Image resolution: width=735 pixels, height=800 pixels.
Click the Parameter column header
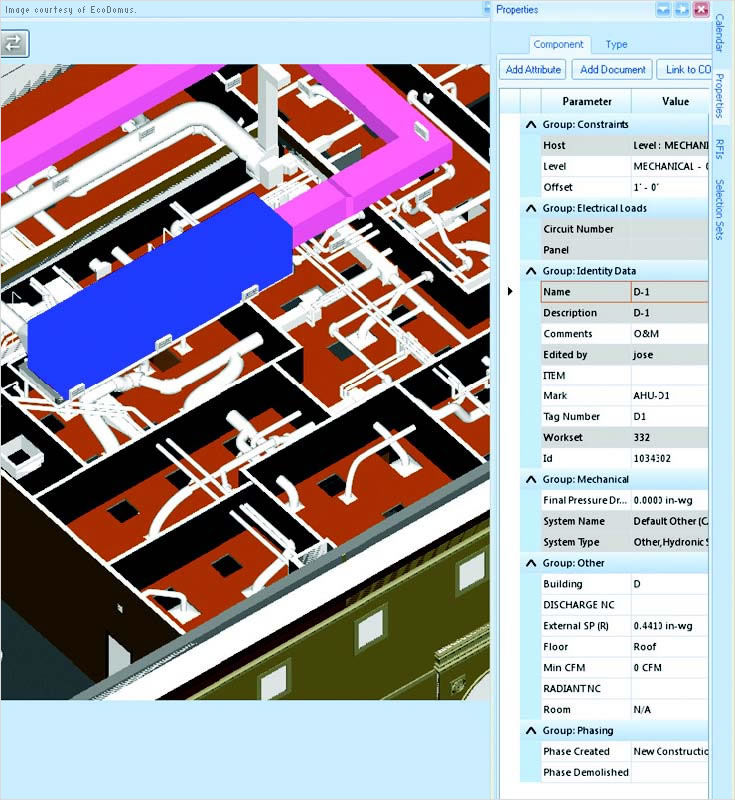pos(586,101)
